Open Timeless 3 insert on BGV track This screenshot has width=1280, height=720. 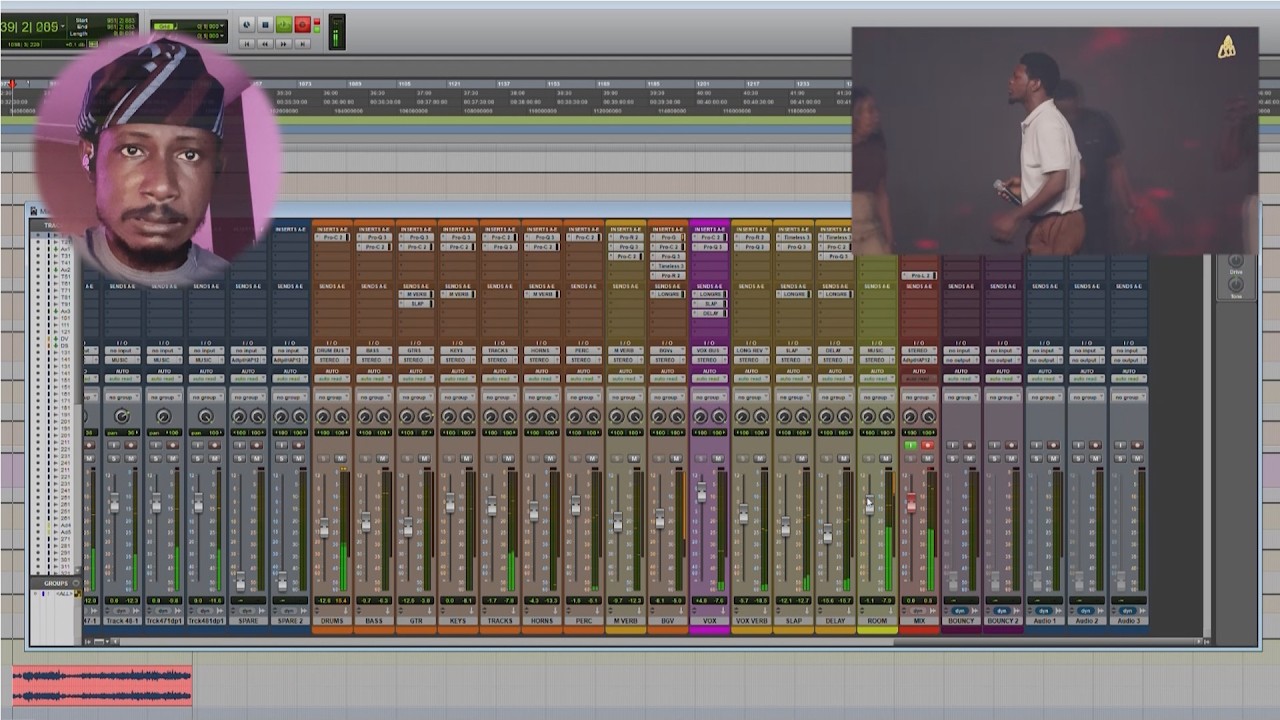[667, 266]
